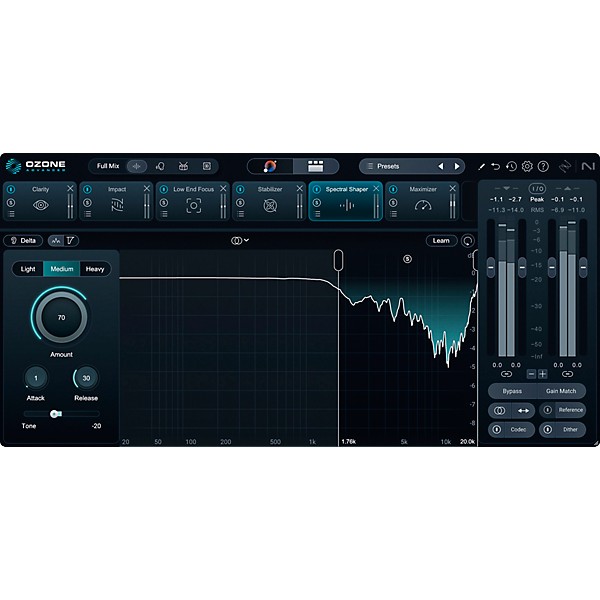Viewport: 600px width, 600px height.
Task: Enable Gain Match
Action: pos(561,391)
